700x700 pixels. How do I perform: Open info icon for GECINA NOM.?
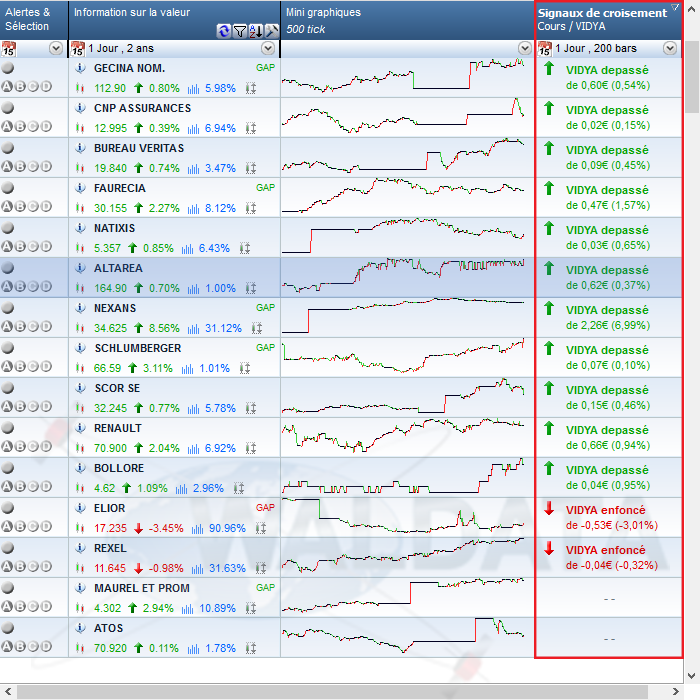point(80,68)
